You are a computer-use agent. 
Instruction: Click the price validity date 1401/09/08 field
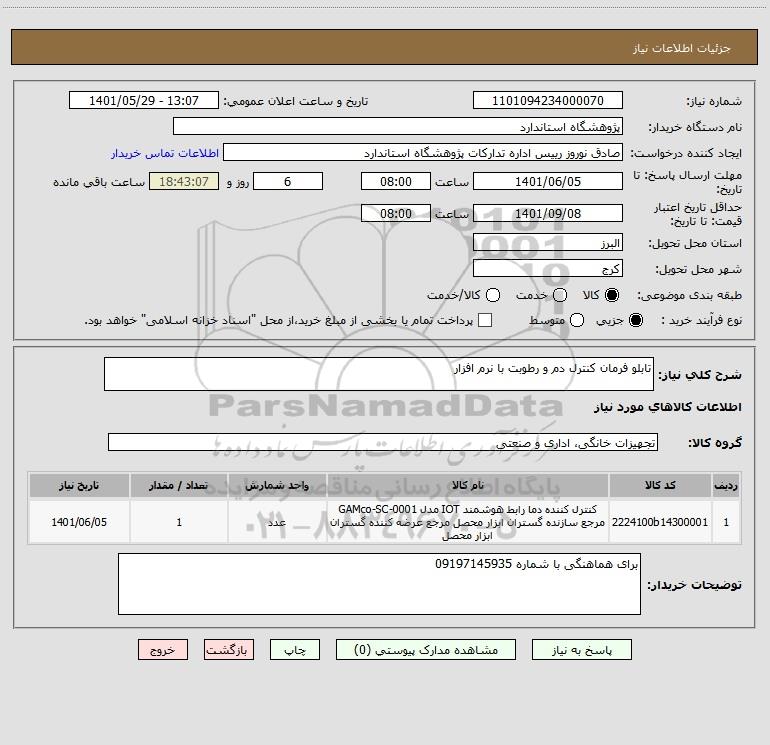[548, 214]
